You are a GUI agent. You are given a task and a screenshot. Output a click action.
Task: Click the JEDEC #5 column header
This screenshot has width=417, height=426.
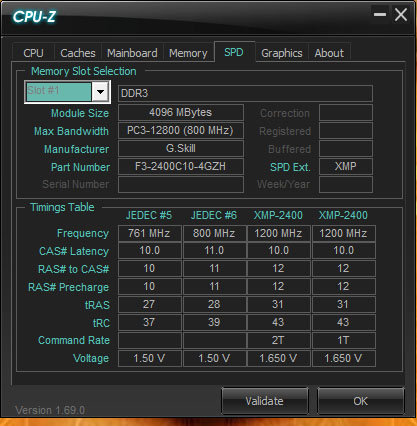coord(149,215)
